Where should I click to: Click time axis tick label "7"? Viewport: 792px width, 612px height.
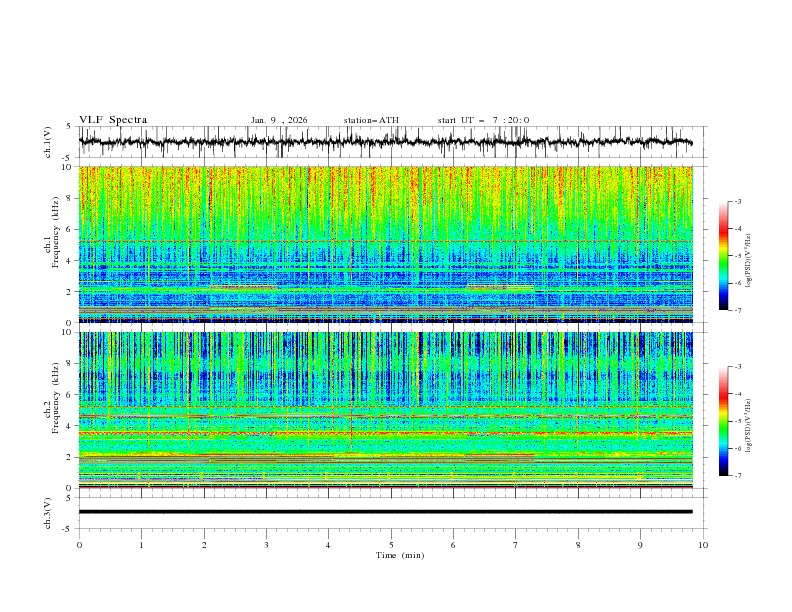pyautogui.click(x=516, y=545)
